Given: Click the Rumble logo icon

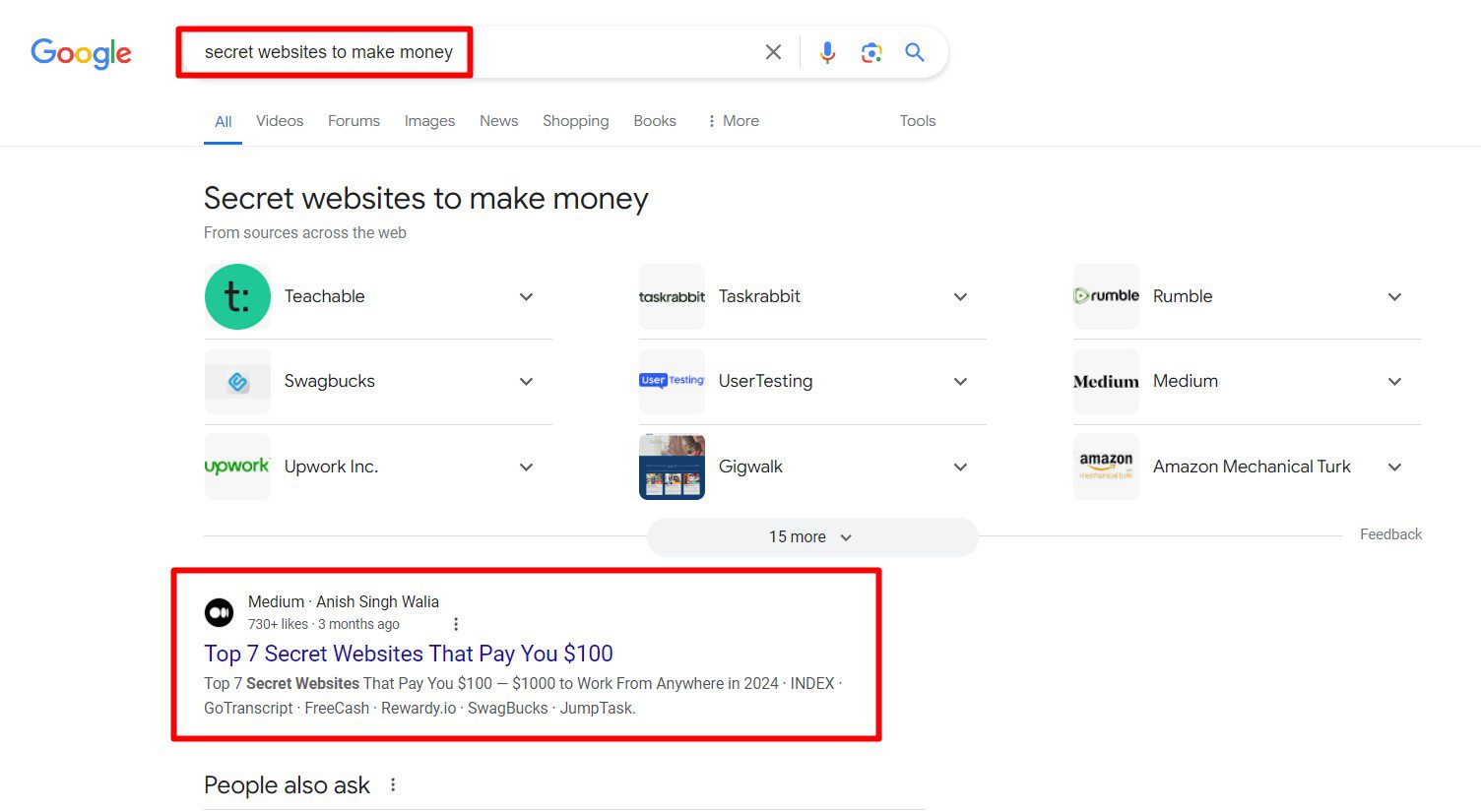Looking at the screenshot, I should [1106, 296].
